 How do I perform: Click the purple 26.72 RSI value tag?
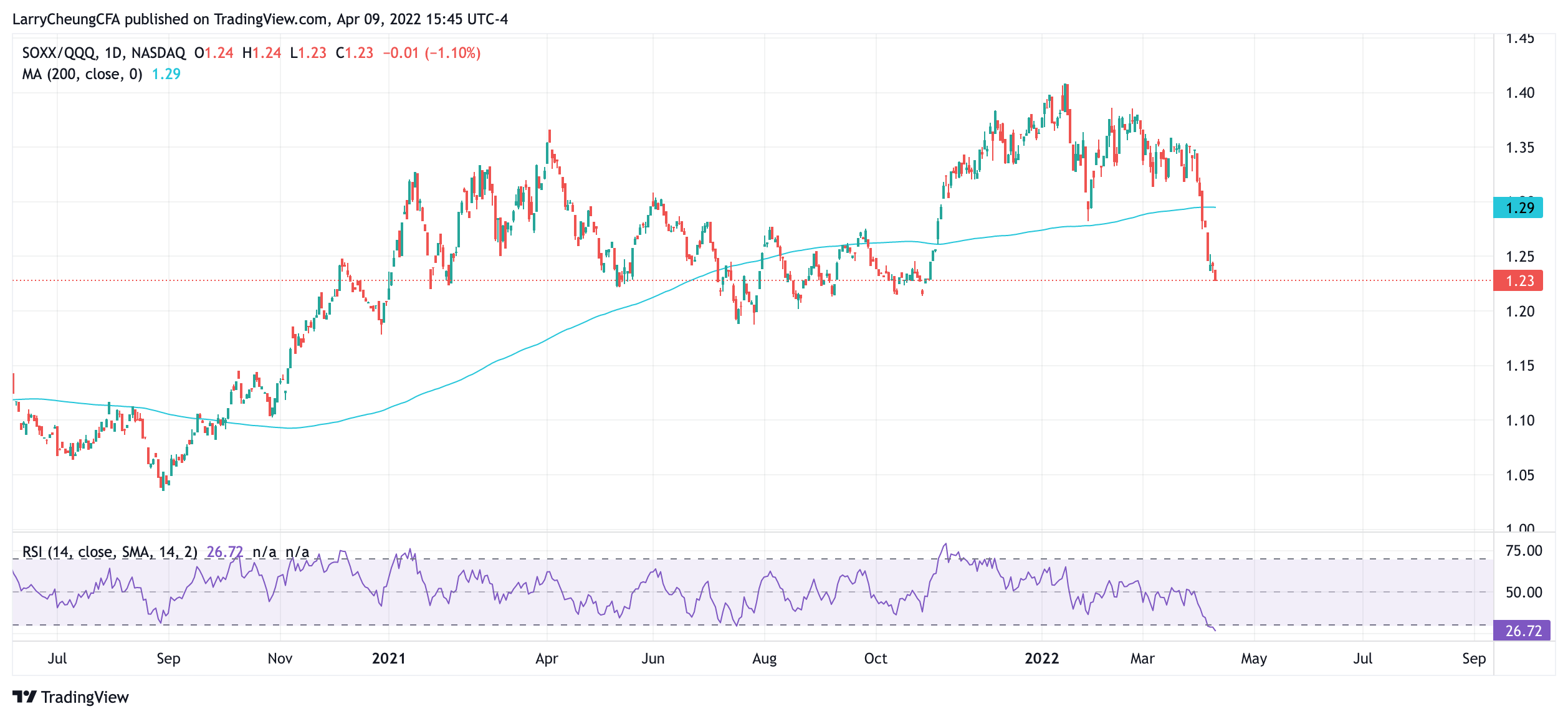(x=1522, y=631)
